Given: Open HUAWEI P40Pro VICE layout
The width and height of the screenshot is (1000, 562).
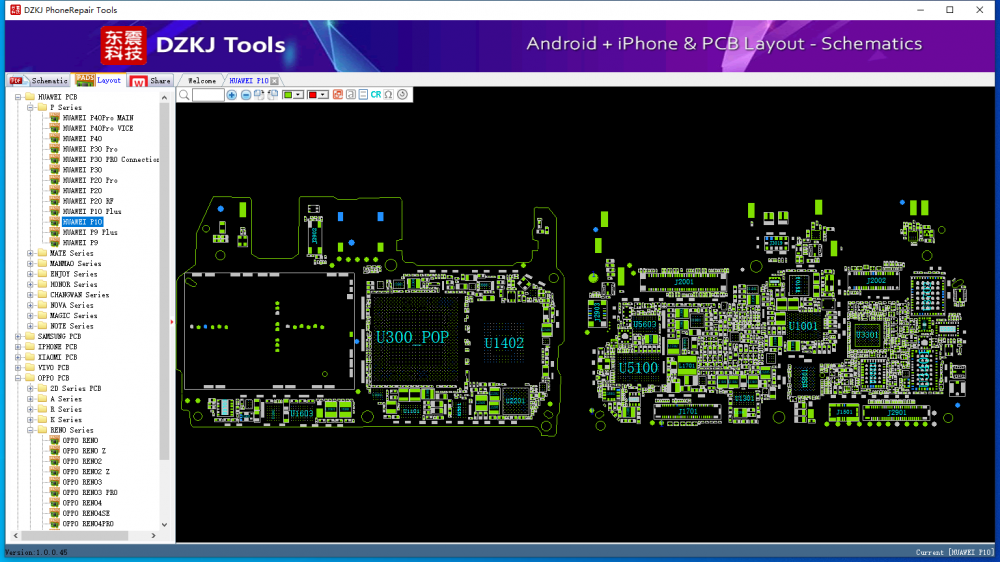Looking at the screenshot, I should pos(98,128).
